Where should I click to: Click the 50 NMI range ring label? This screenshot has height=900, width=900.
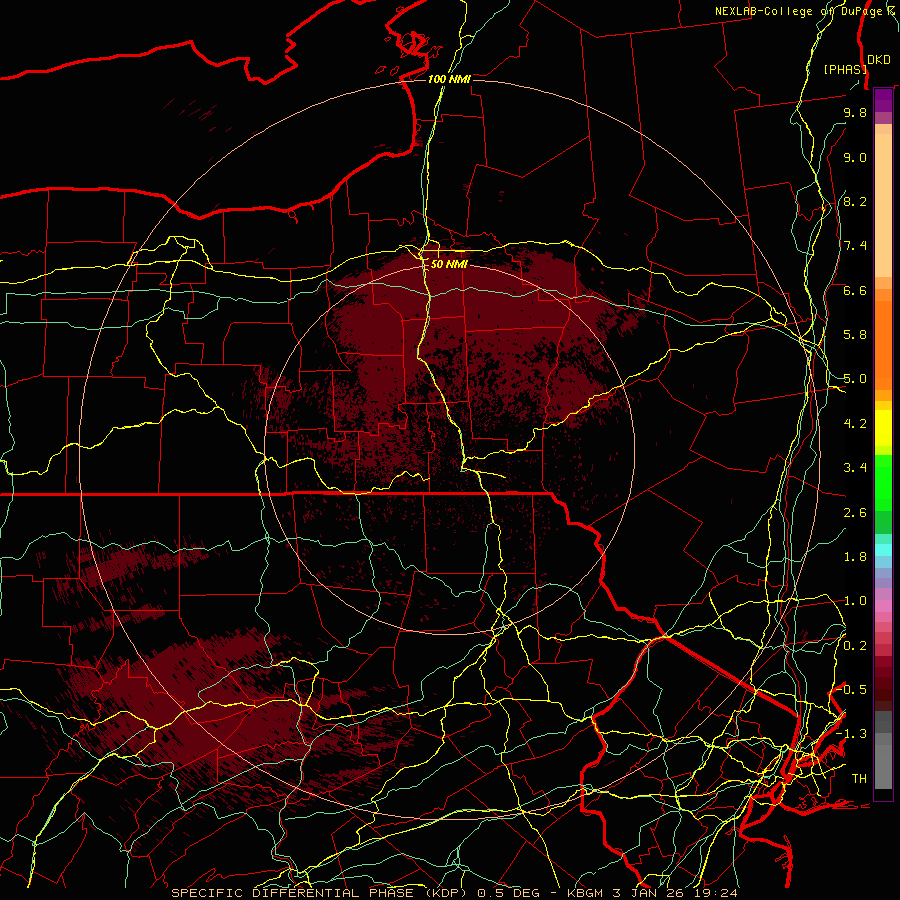(x=449, y=264)
